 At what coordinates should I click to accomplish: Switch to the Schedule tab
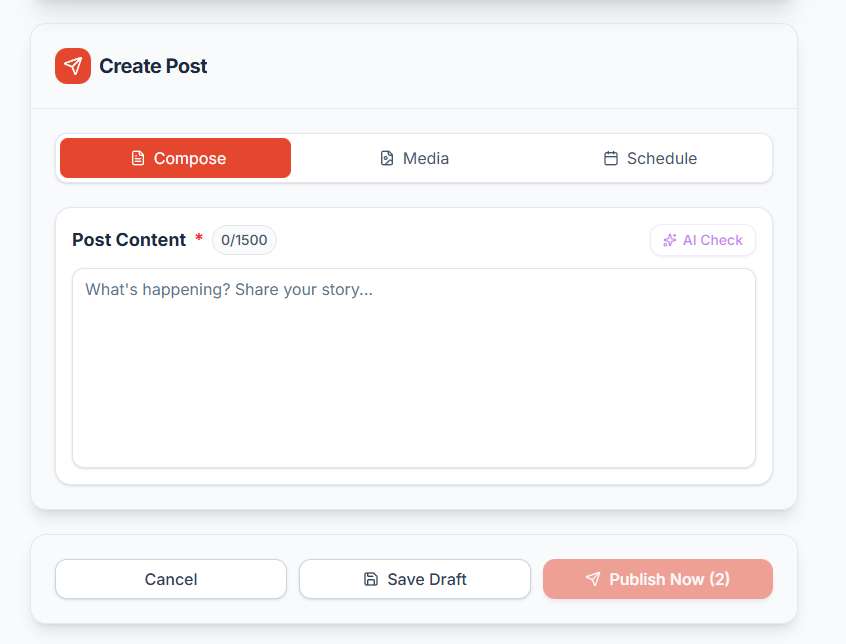[x=650, y=158]
